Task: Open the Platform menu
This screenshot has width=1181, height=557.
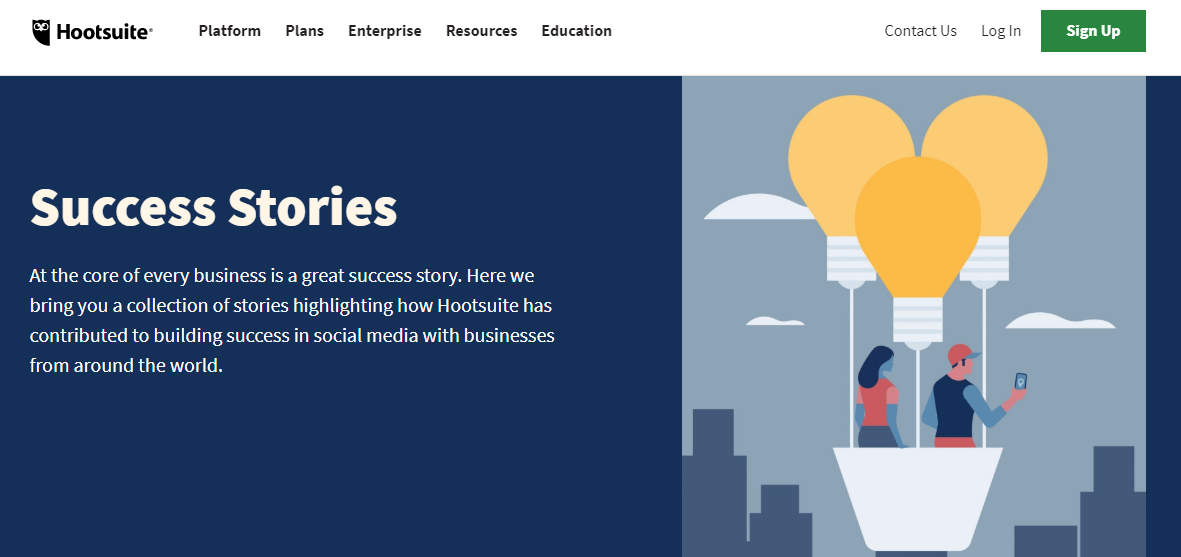Action: (x=230, y=31)
